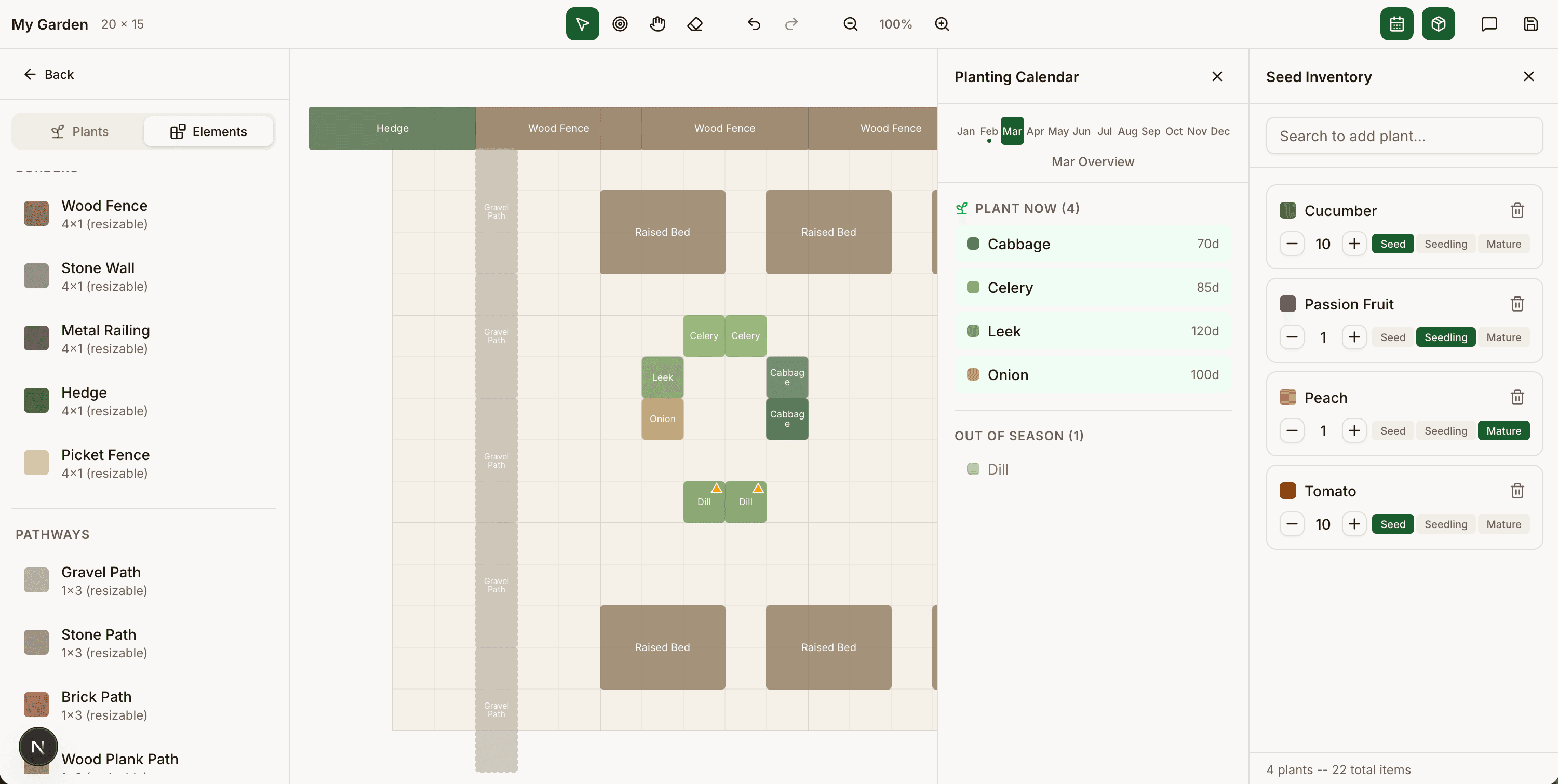Close the Planting Calendar panel

point(1217,76)
